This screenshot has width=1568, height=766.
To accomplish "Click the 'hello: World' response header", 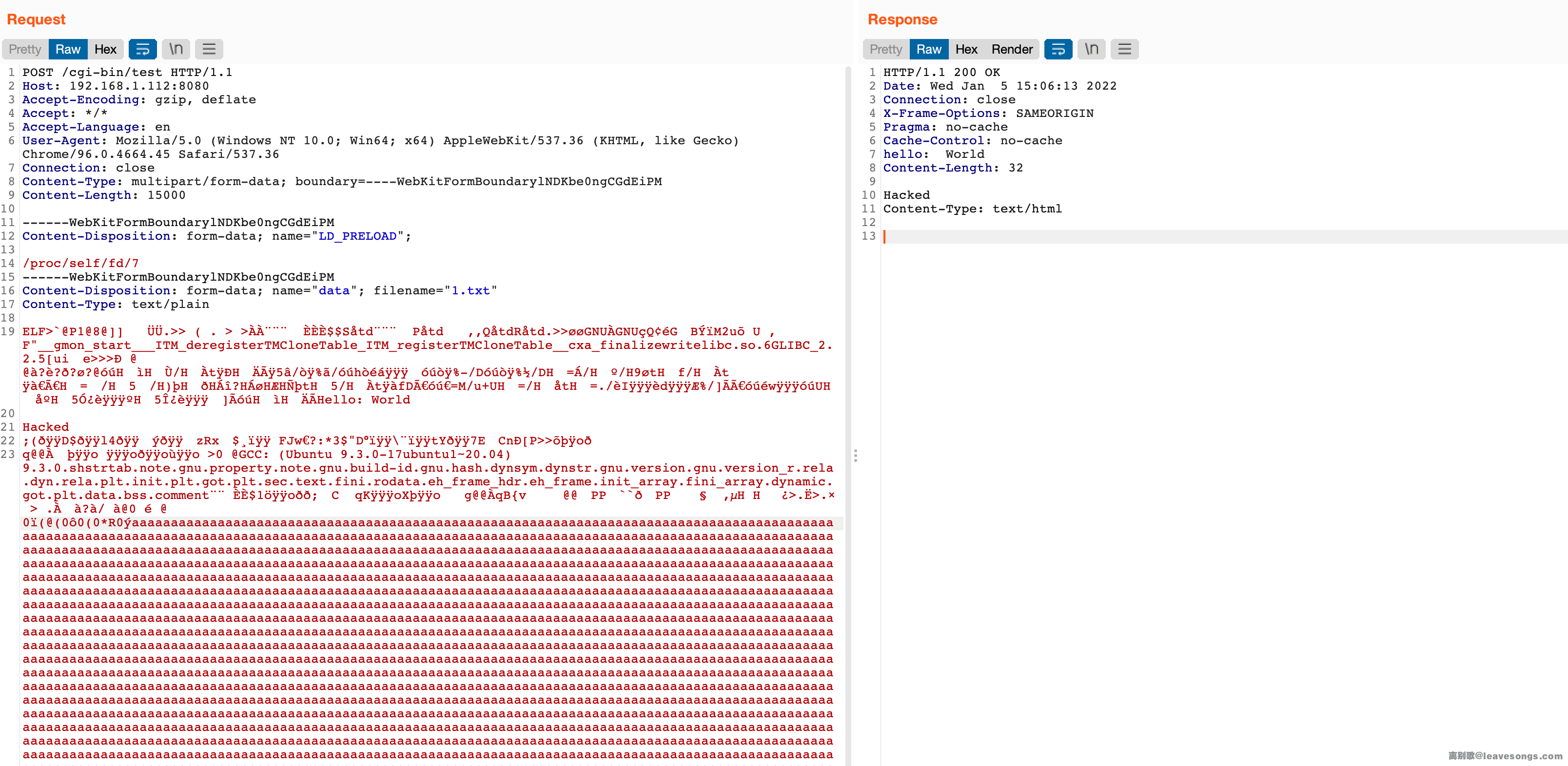I will (934, 154).
